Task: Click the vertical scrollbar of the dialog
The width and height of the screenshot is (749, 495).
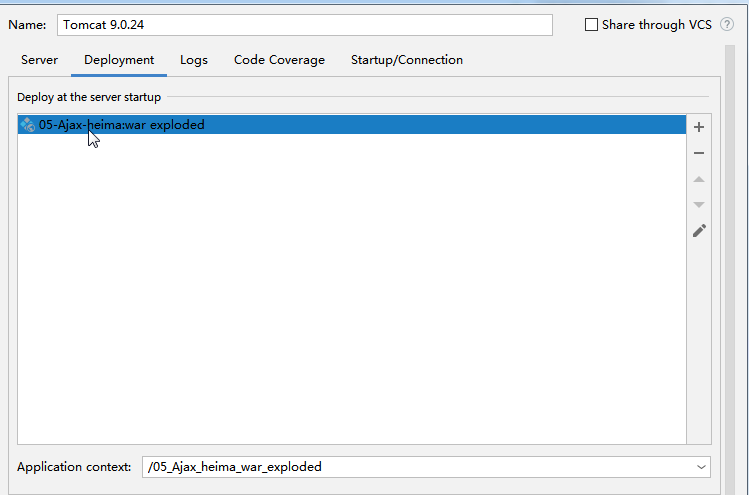Action: point(729,268)
